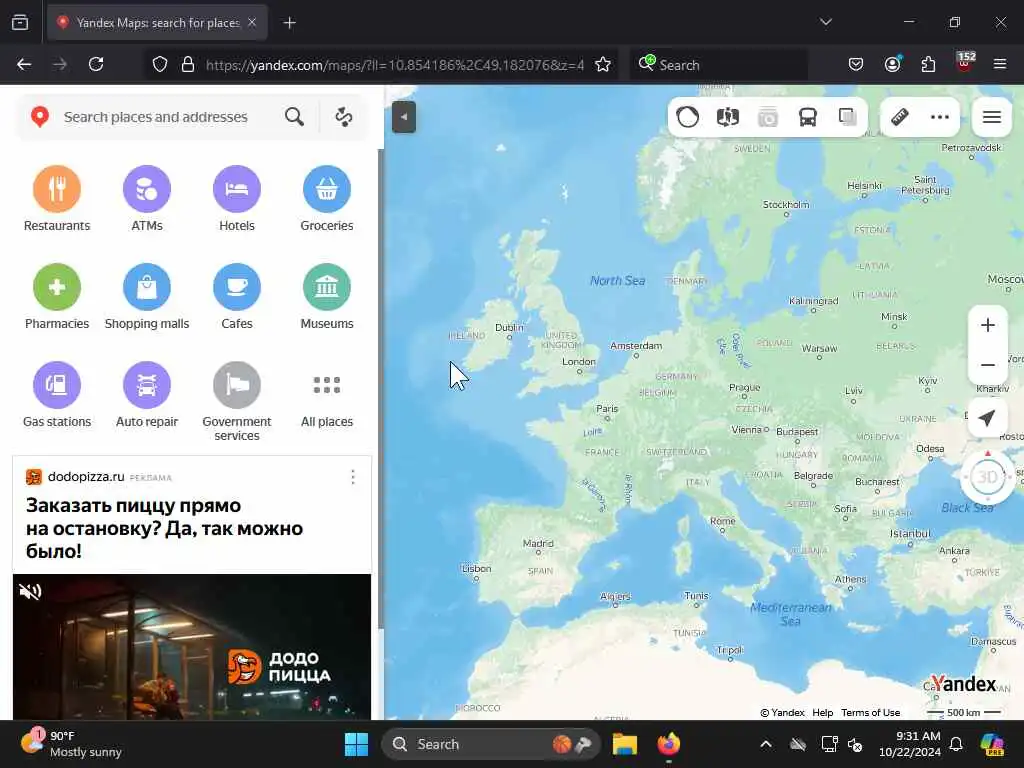Open the Yandex Maps hamburger menu

[x=992, y=117]
